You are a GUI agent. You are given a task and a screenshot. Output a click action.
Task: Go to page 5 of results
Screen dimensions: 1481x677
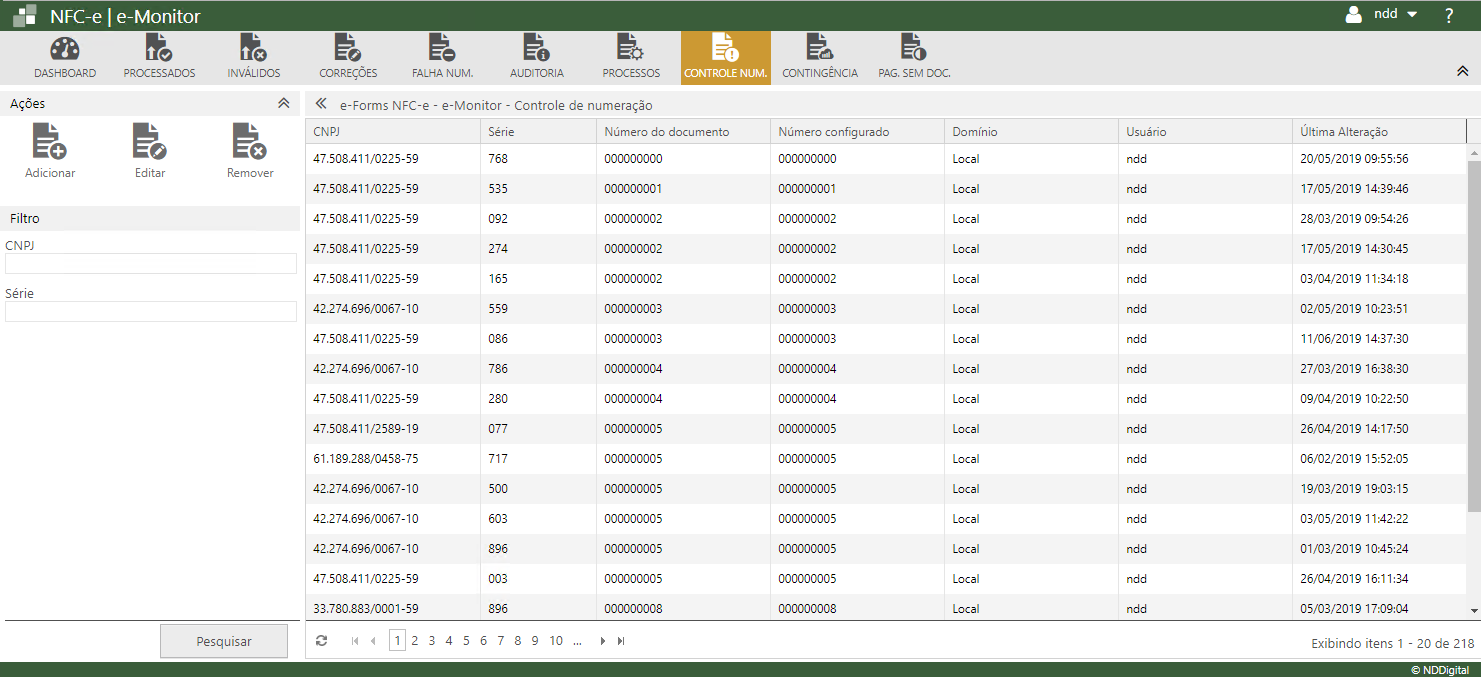click(x=466, y=641)
